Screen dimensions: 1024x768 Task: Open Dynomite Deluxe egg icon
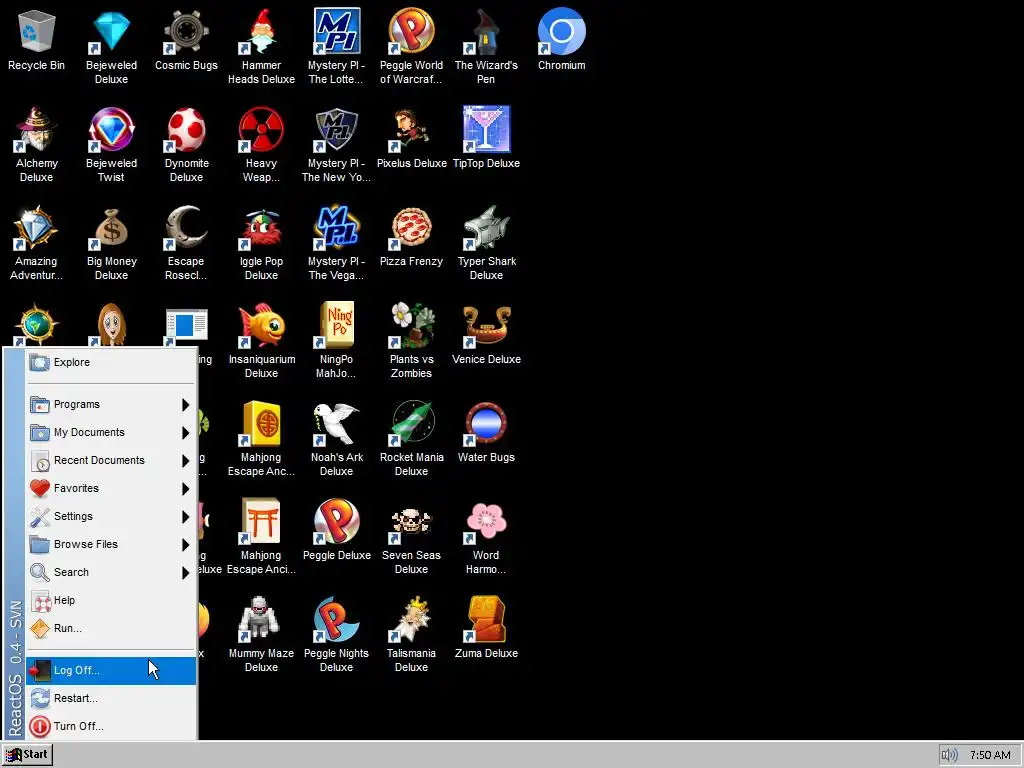click(186, 129)
